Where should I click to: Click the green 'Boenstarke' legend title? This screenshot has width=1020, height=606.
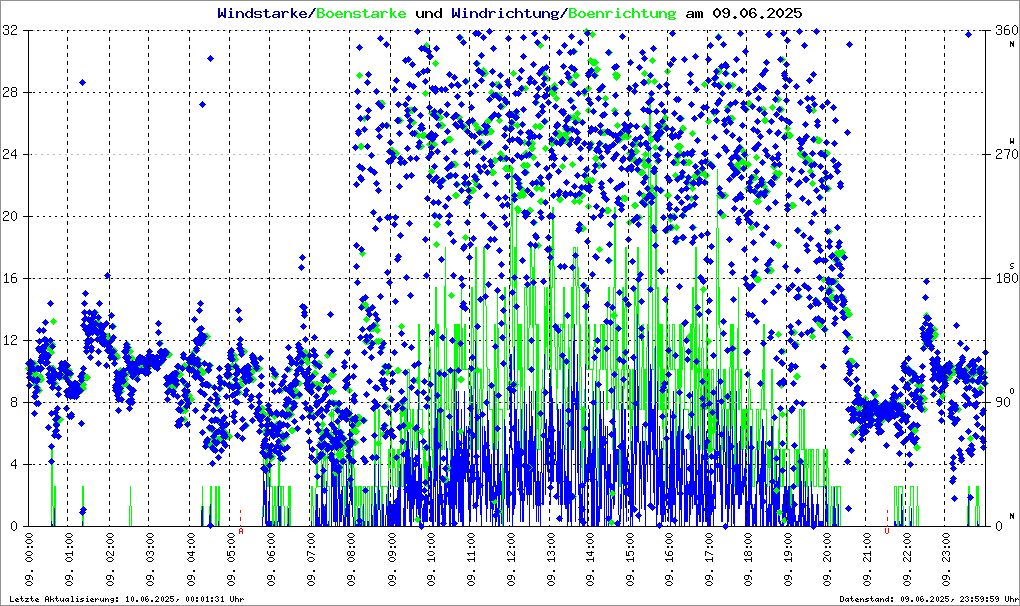pyautogui.click(x=360, y=13)
